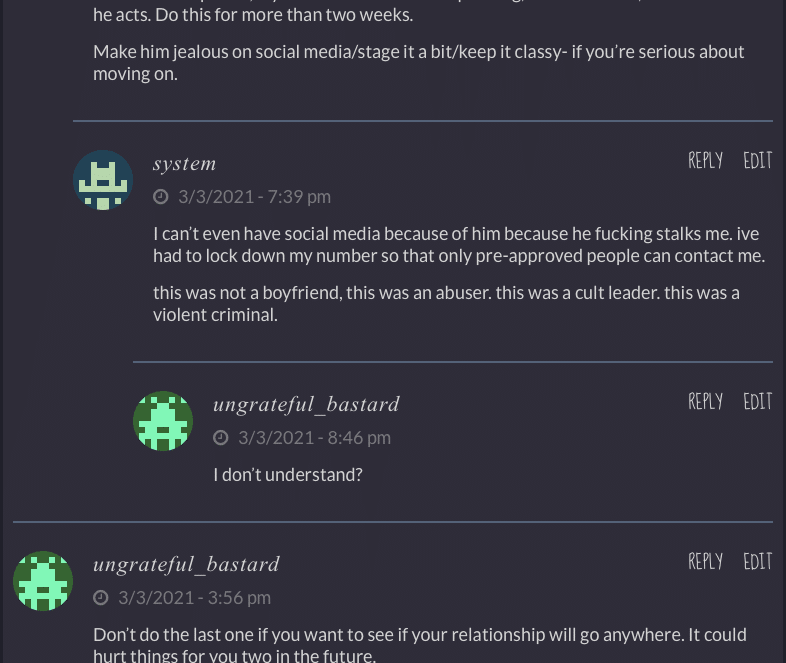The image size is (786, 663).
Task: Click ungrateful_bastard's avatar on the 3:56 pm comment
Action: [43, 581]
